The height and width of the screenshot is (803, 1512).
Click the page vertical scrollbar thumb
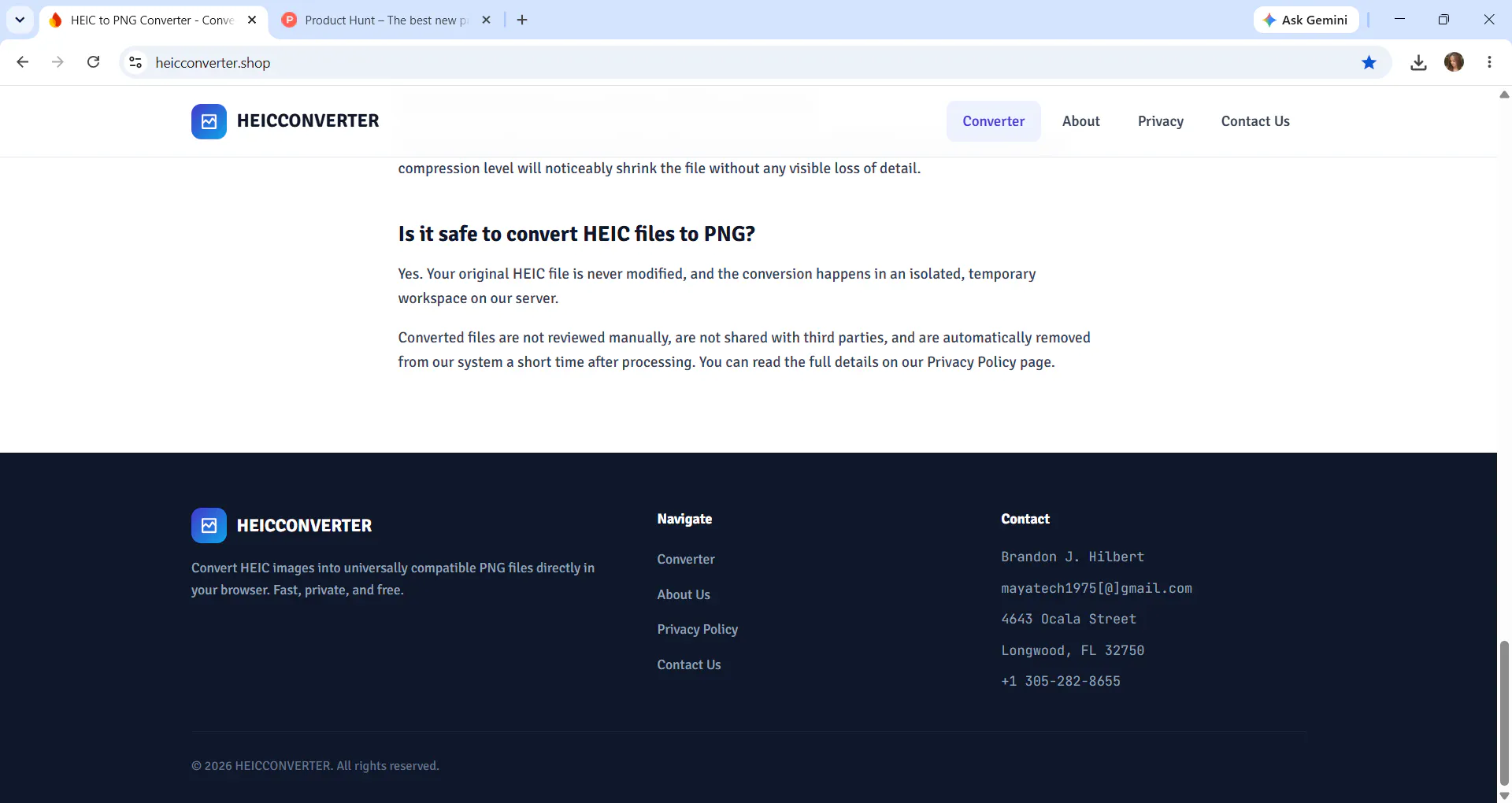pos(1504,712)
